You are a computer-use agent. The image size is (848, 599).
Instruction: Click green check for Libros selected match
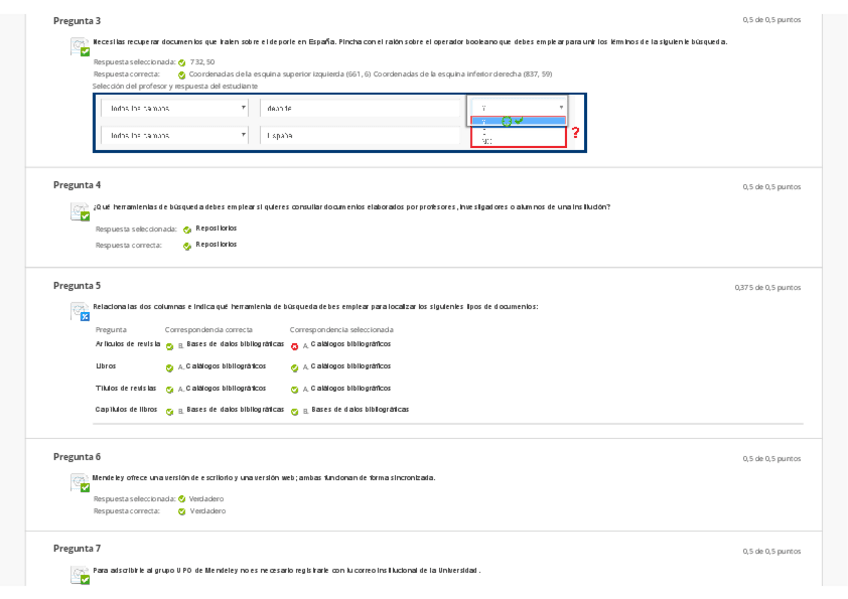pos(295,368)
